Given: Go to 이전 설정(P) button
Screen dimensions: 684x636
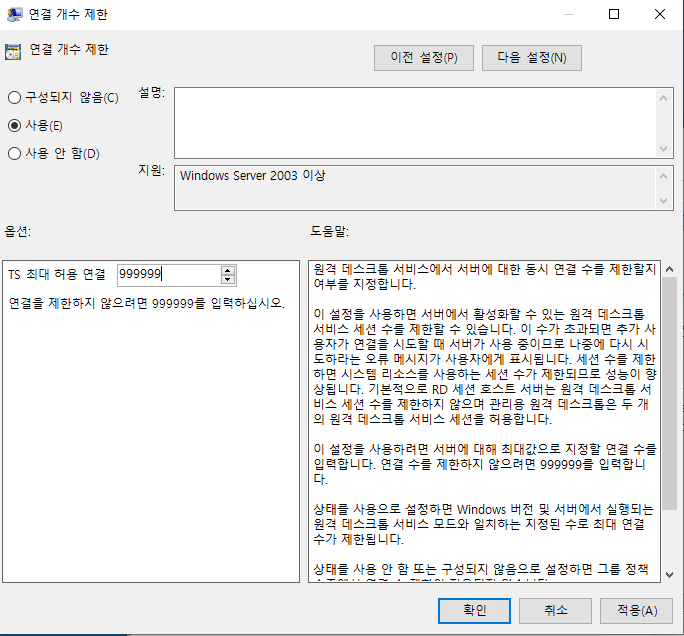Looking at the screenshot, I should [x=424, y=58].
